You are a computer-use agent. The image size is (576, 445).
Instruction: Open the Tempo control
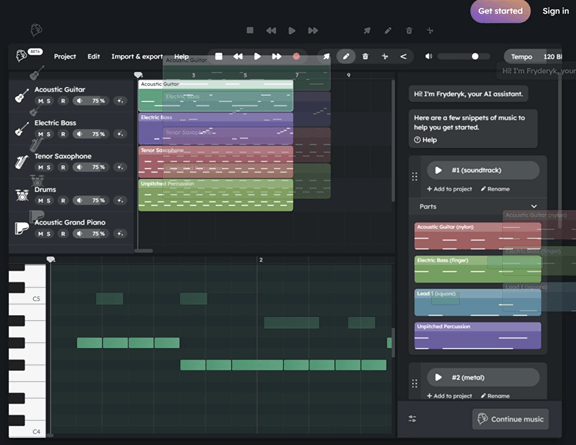521,57
